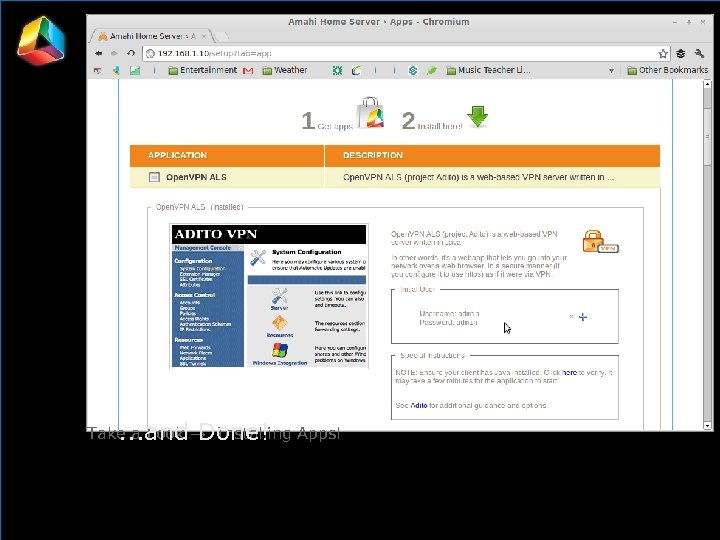This screenshot has width=720, height=540.
Task: Click the scrollbar up arrow
Action: coord(708,84)
